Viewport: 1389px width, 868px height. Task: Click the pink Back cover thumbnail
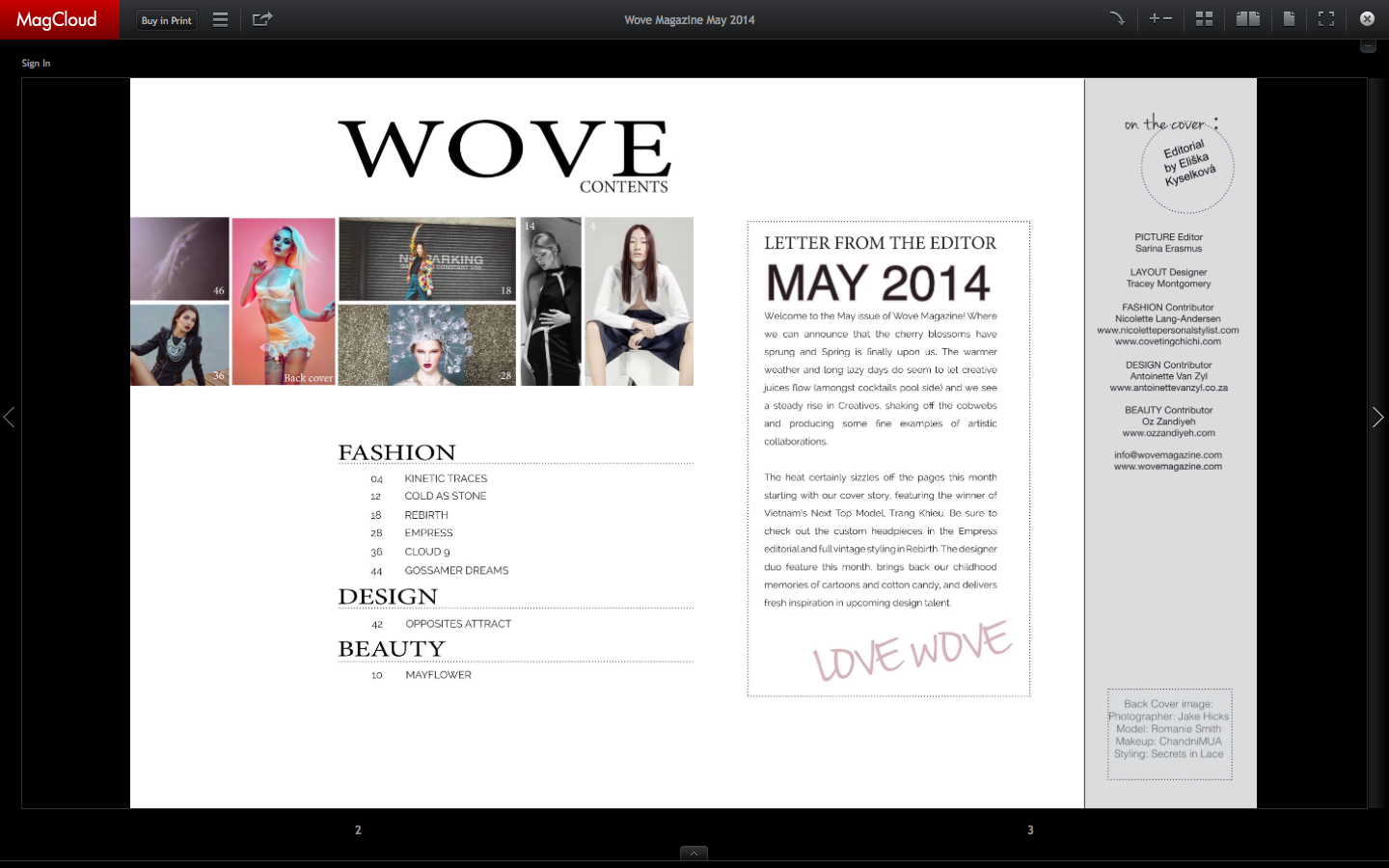(284, 301)
